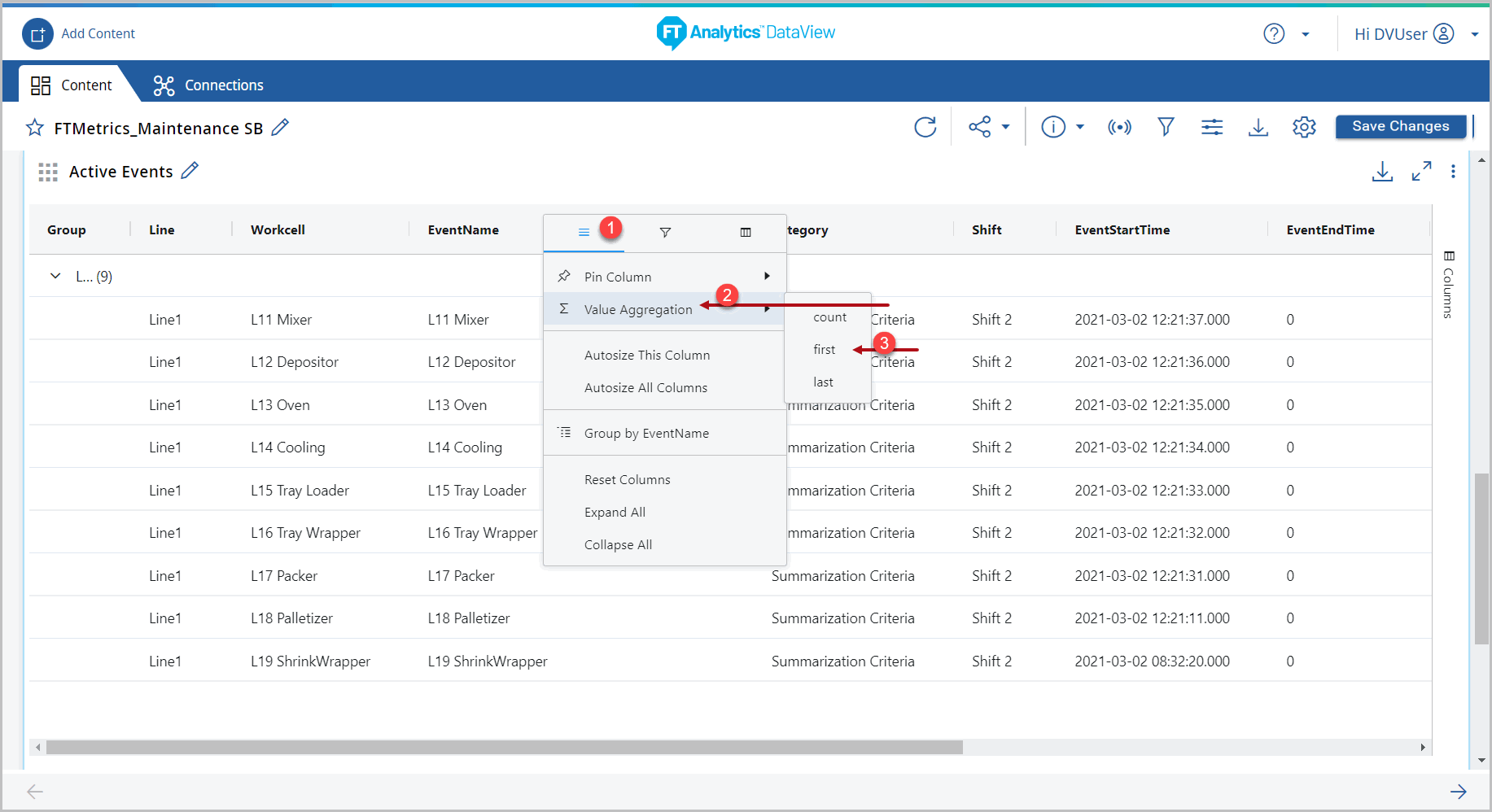Open the Active Events three-dot menu
This screenshot has height=812, width=1492.
pos(1453,172)
